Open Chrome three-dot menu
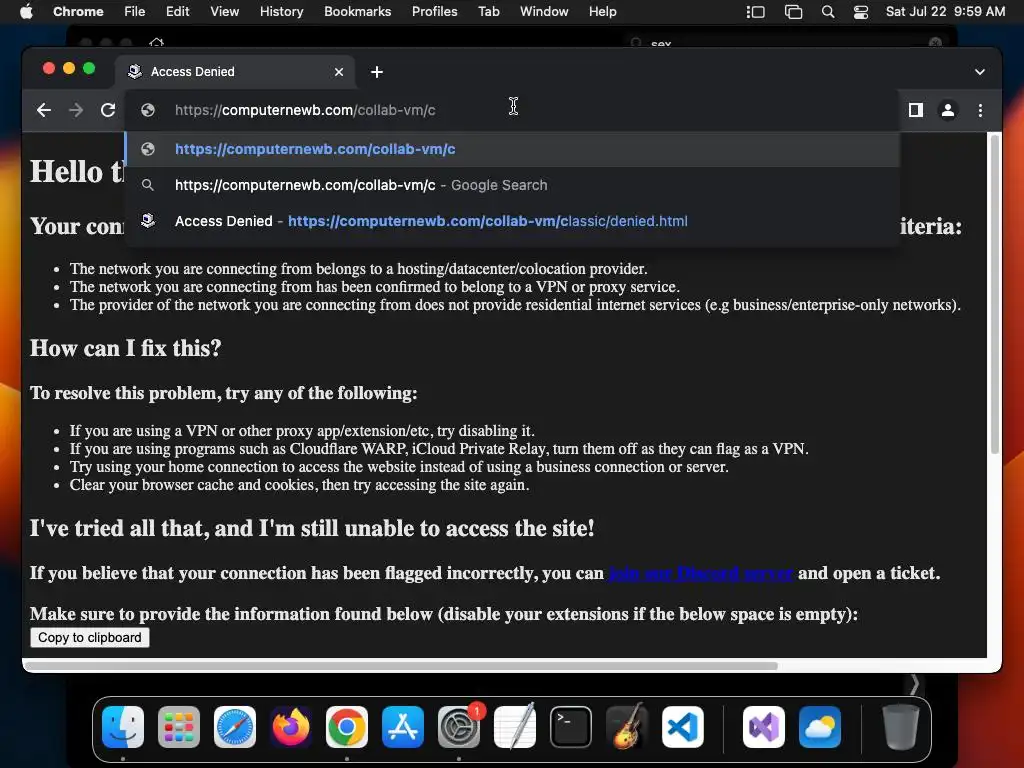Screen dimensions: 1024x768 pos(980,110)
